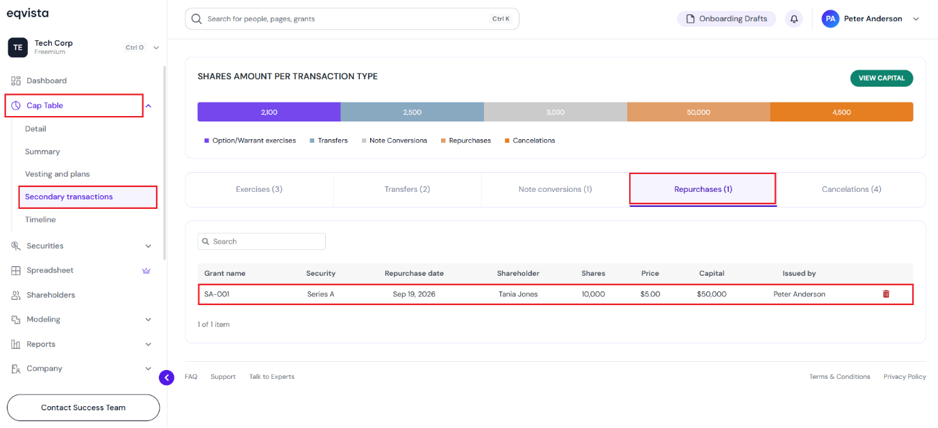Open the Summary submenu item

(x=42, y=151)
